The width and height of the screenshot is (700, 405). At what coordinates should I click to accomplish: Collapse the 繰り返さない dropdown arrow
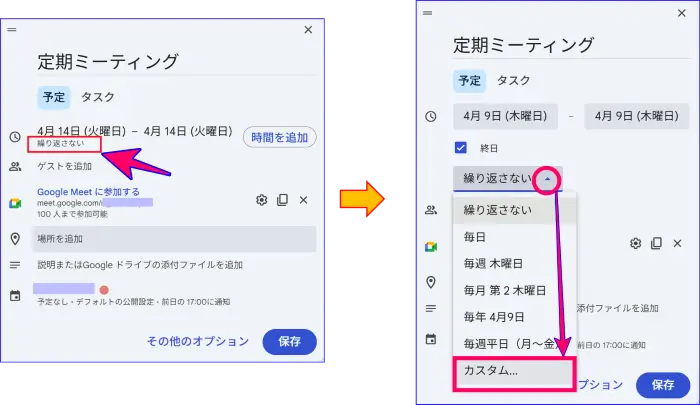tap(547, 180)
